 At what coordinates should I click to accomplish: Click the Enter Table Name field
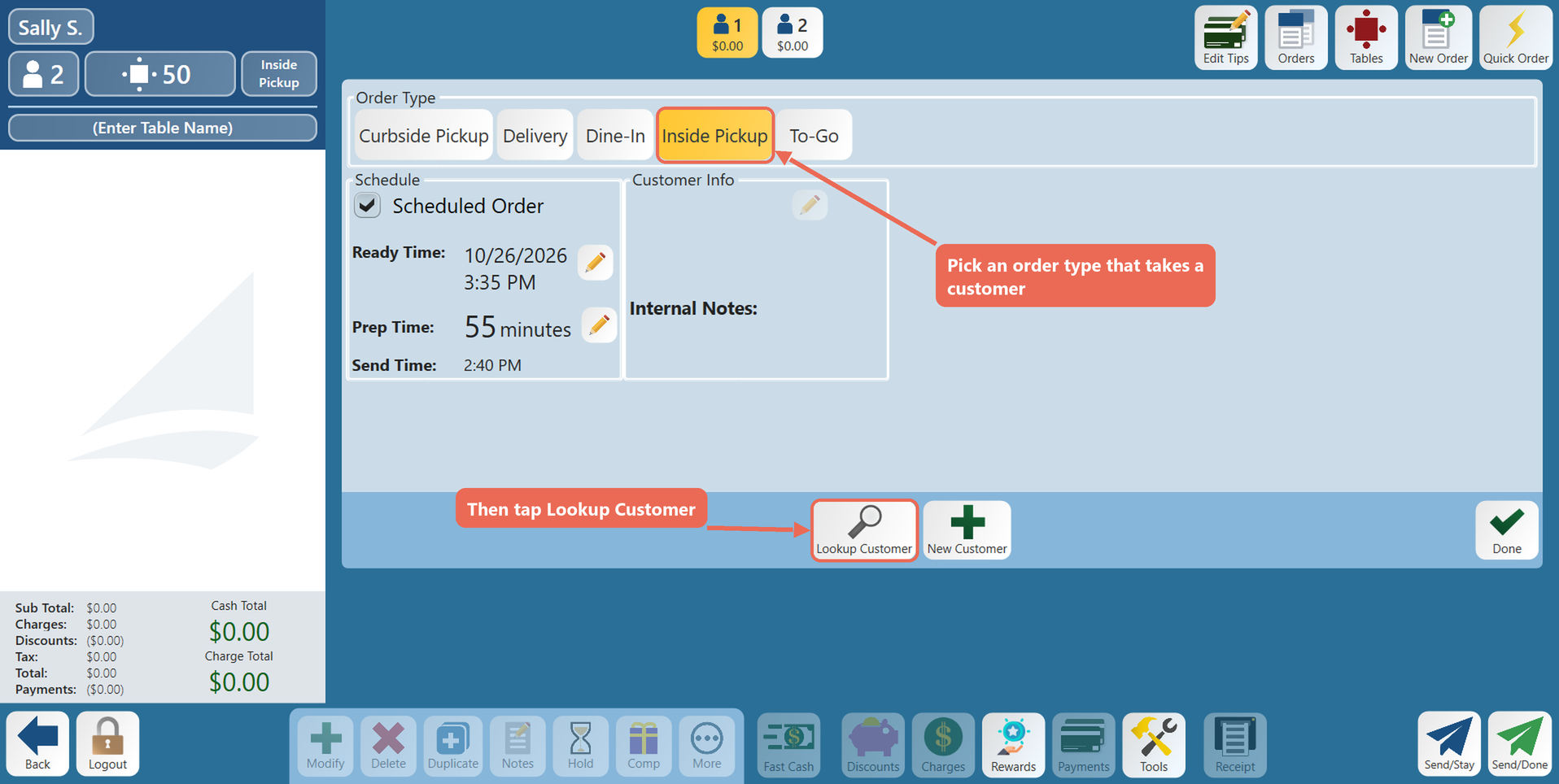[163, 128]
